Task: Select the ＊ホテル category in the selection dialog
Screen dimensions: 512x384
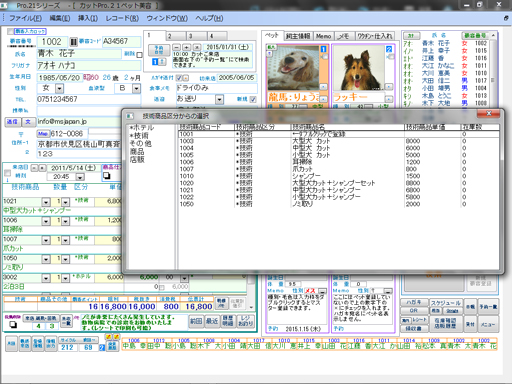Action: [142, 128]
